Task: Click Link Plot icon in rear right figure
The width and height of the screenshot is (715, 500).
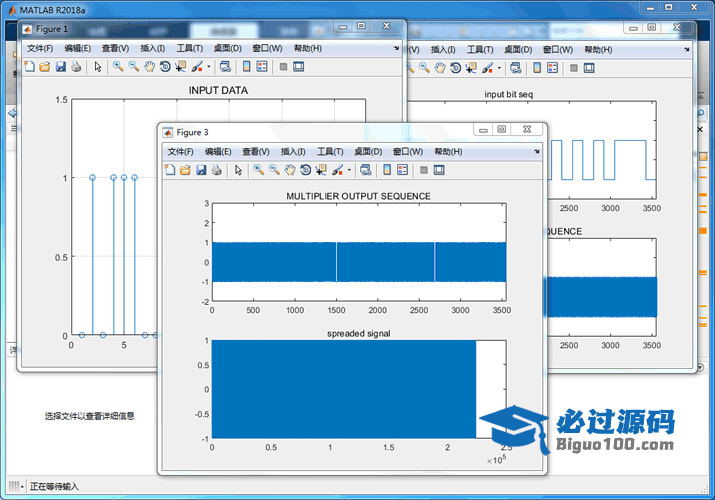Action: [516, 68]
